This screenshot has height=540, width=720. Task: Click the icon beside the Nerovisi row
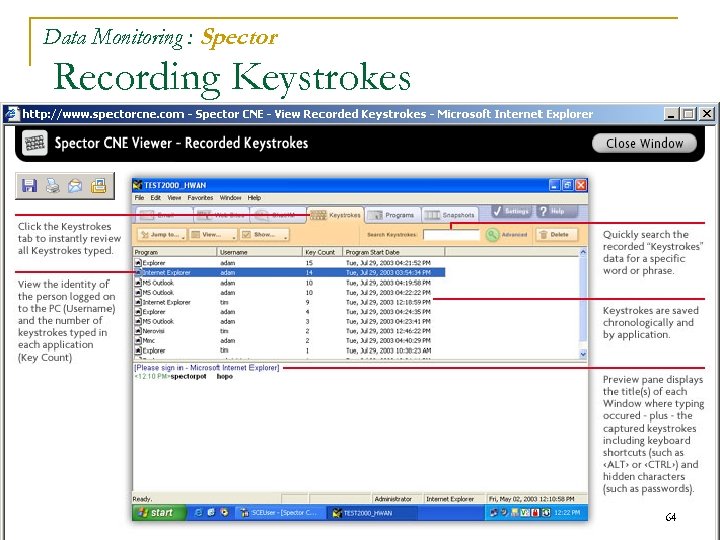pos(138,331)
